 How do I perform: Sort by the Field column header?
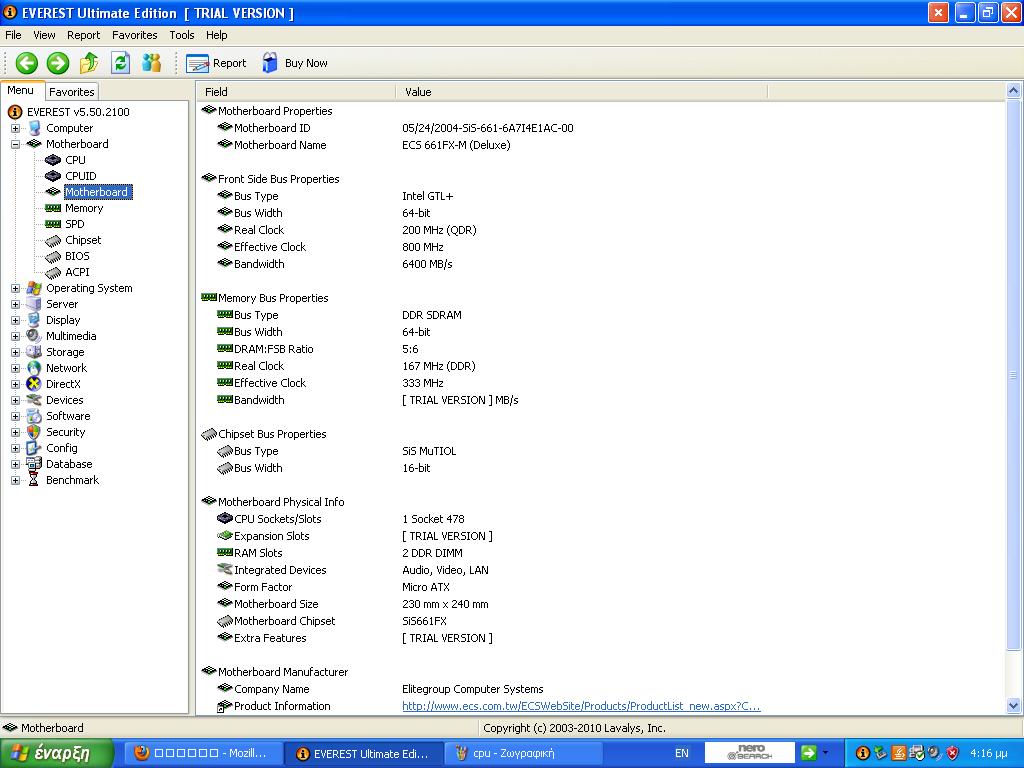pyautogui.click(x=296, y=92)
